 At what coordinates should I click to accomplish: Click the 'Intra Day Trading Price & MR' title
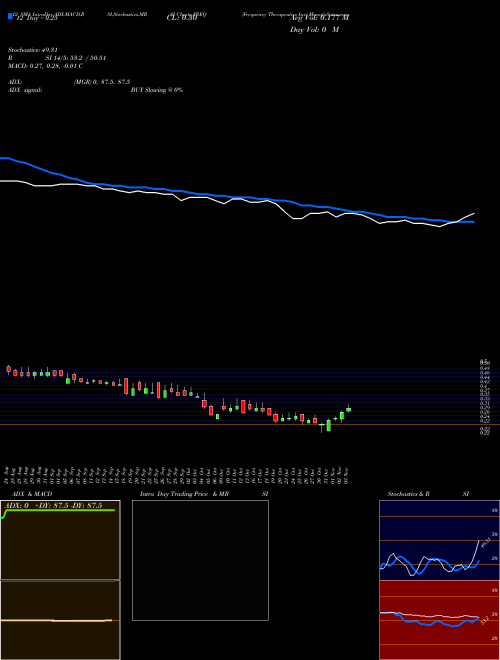point(184,494)
